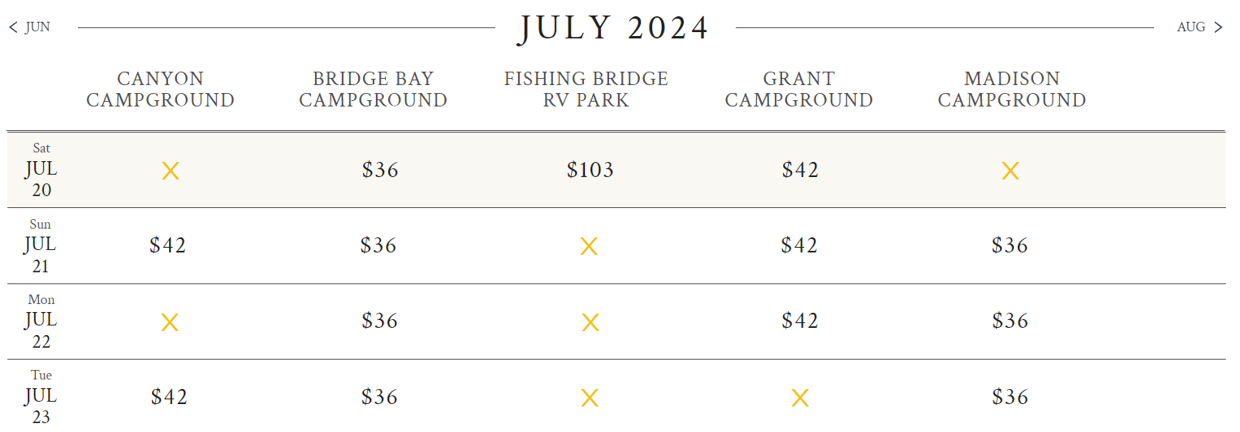The height and width of the screenshot is (432, 1240).
Task: Open the Fishing Bridge RV Park header
Action: click(x=586, y=89)
